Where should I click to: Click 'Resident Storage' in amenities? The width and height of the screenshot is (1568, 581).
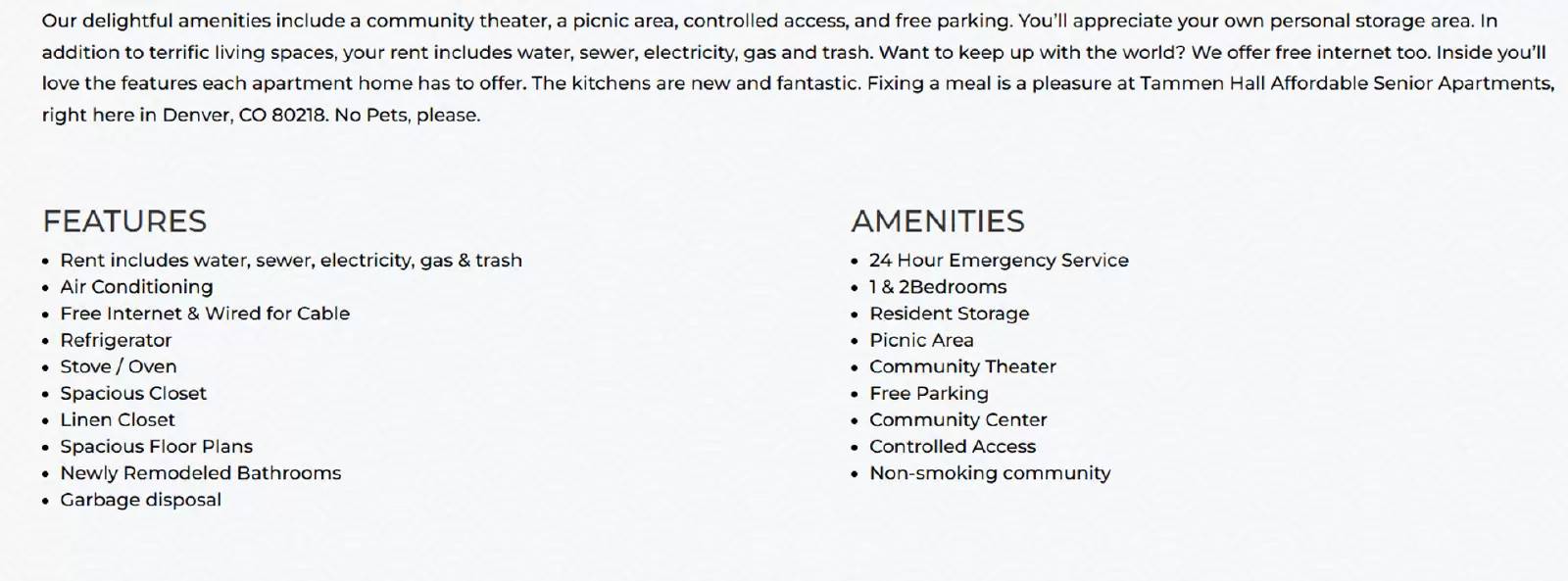click(950, 314)
